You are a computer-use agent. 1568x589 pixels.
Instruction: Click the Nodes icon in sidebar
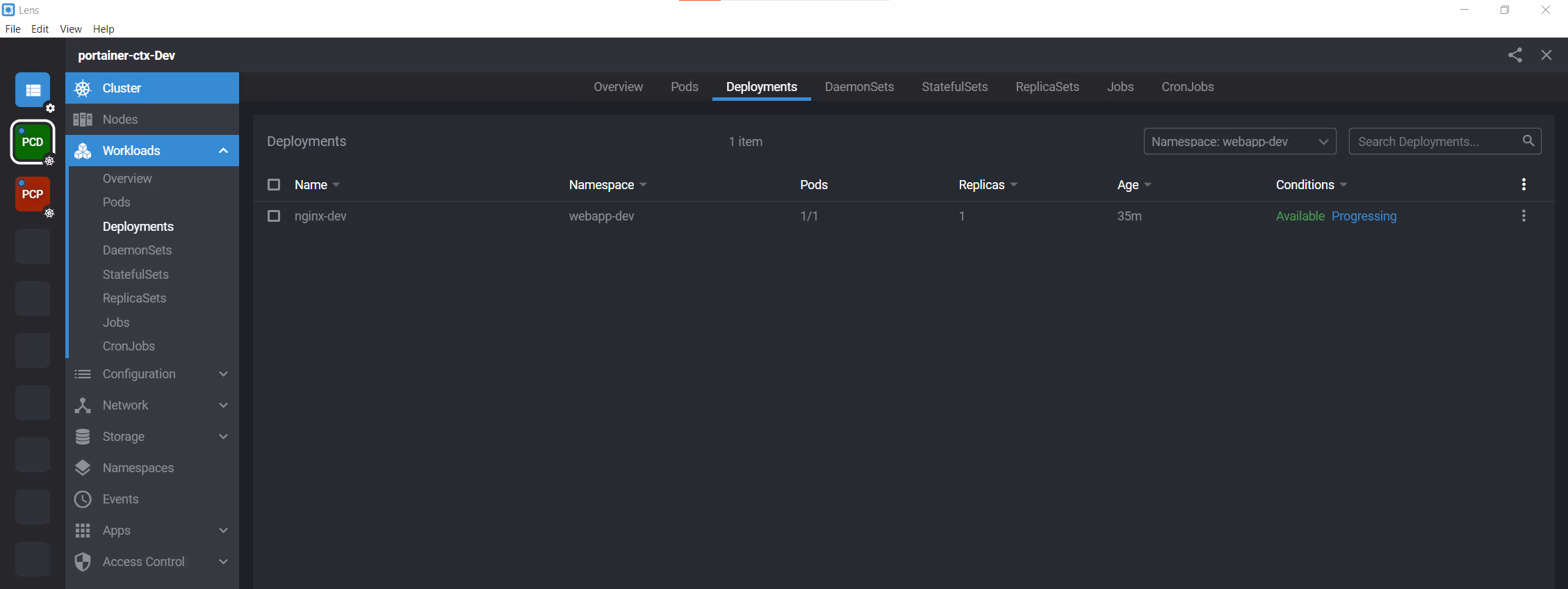click(83, 120)
